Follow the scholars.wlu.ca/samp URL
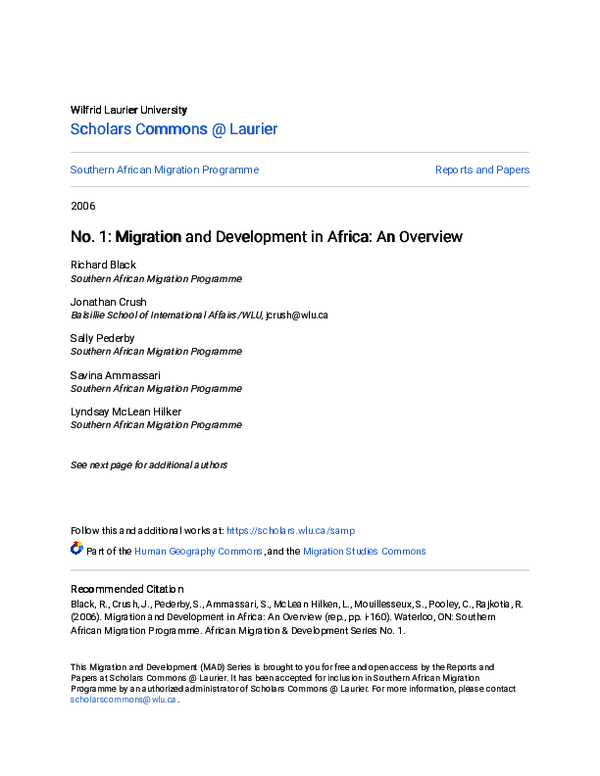Viewport: 600px width, 776px height. (x=291, y=531)
